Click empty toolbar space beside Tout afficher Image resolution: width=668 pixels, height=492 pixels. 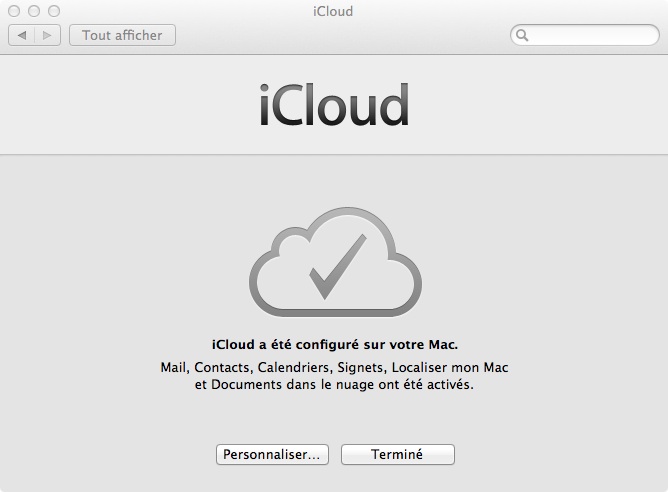(x=340, y=35)
